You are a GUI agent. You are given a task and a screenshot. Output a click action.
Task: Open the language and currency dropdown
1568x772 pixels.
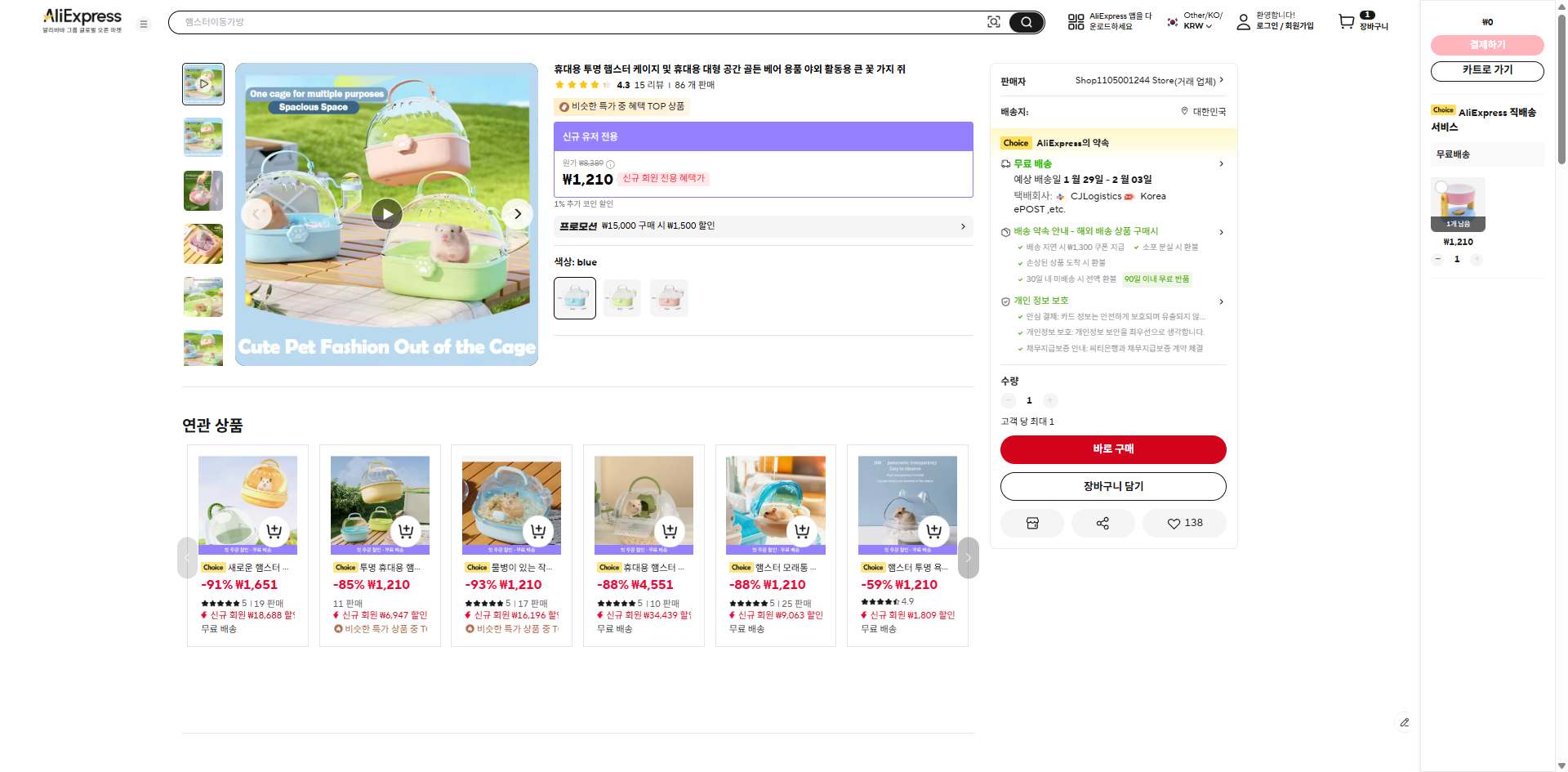coord(1196,21)
